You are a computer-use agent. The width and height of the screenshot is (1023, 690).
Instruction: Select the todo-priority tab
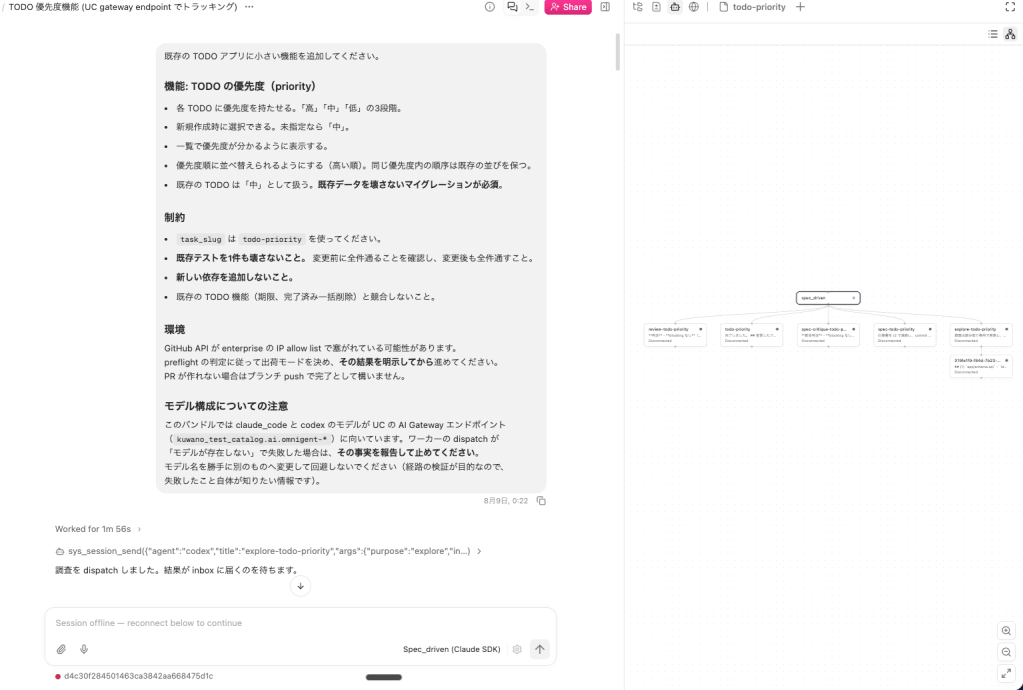[752, 7]
